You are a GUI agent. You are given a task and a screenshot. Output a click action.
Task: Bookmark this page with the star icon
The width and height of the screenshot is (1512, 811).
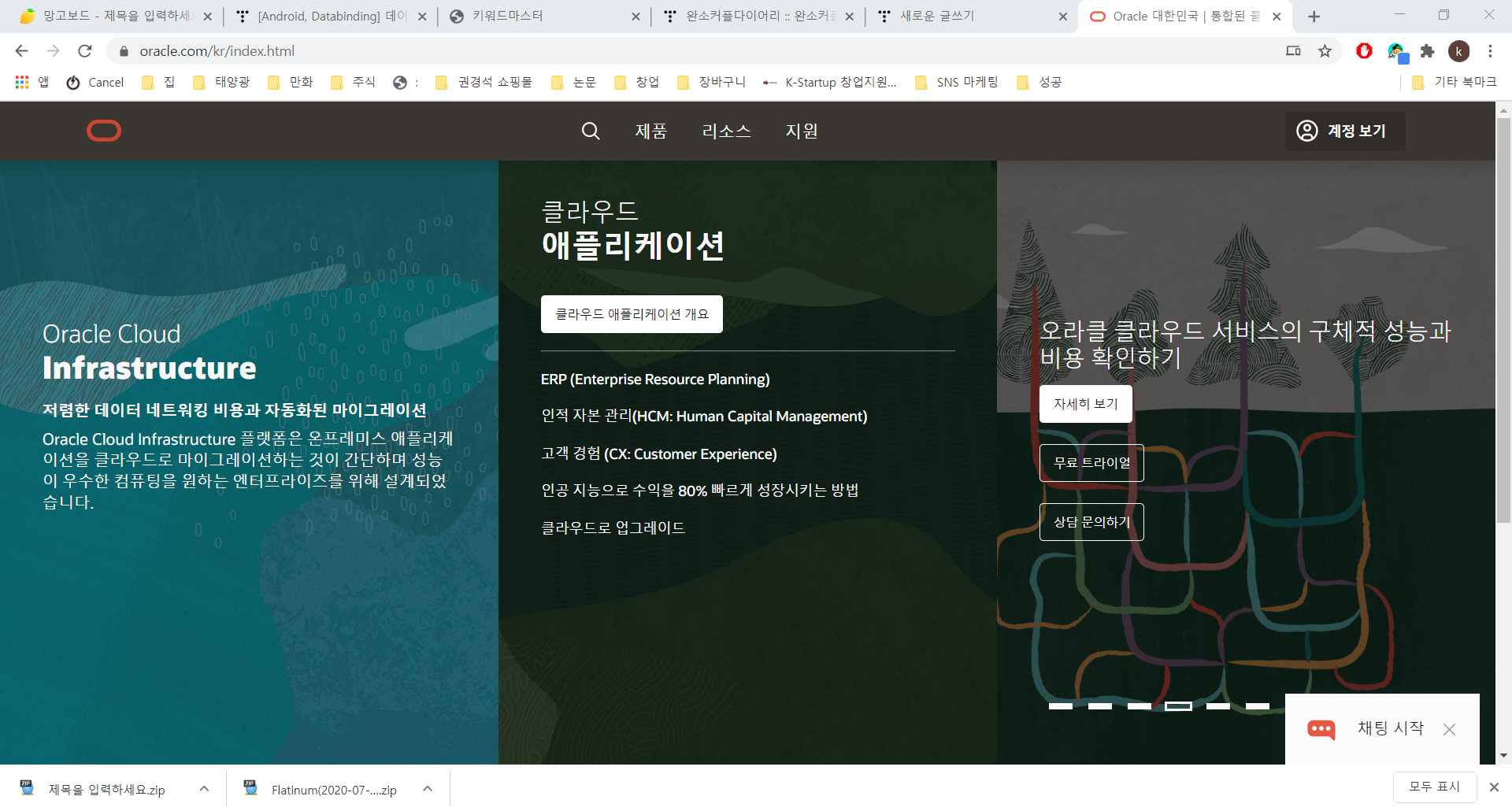pos(1325,51)
